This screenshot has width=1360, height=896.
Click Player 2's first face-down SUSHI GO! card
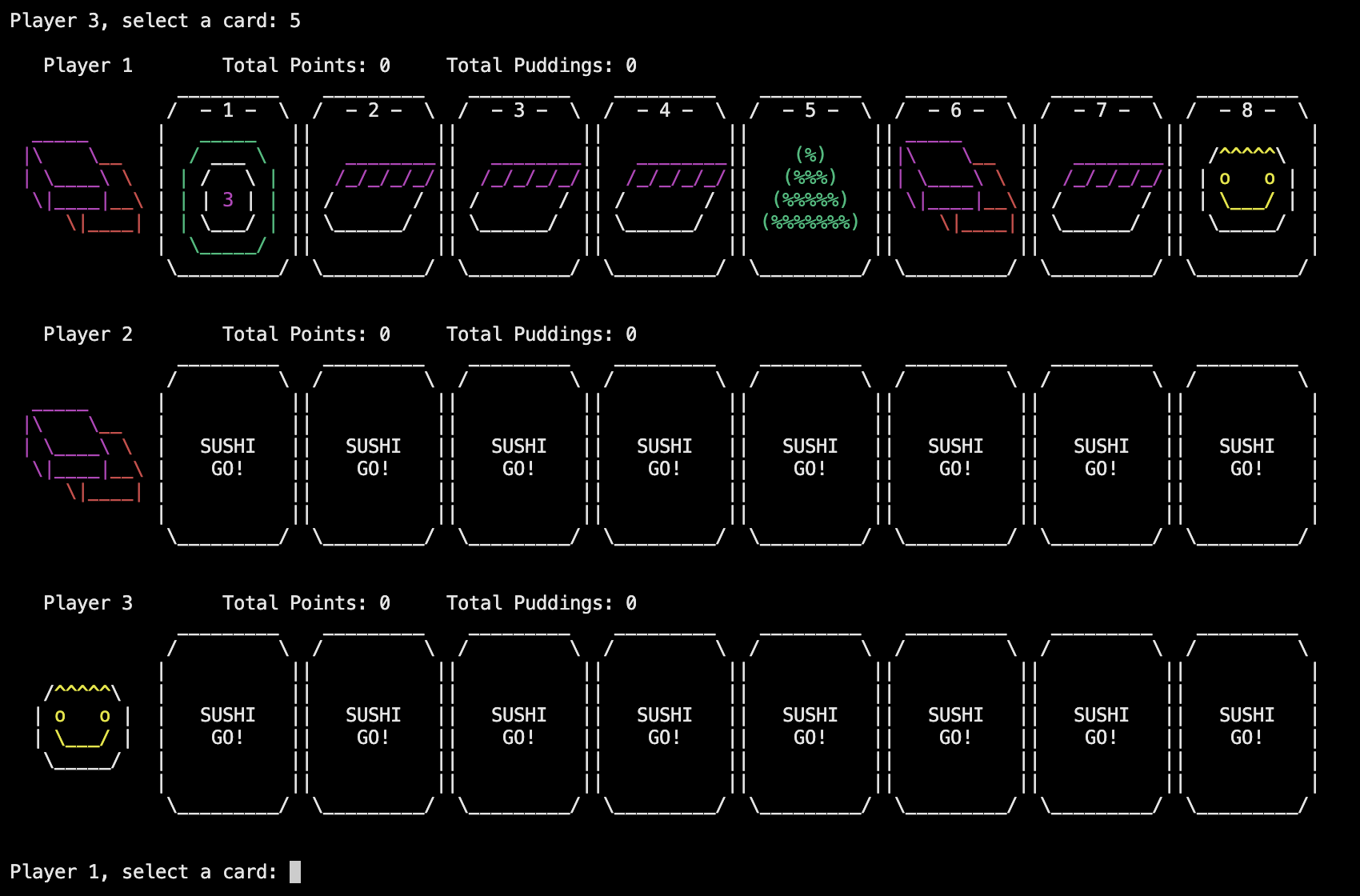pos(228,456)
